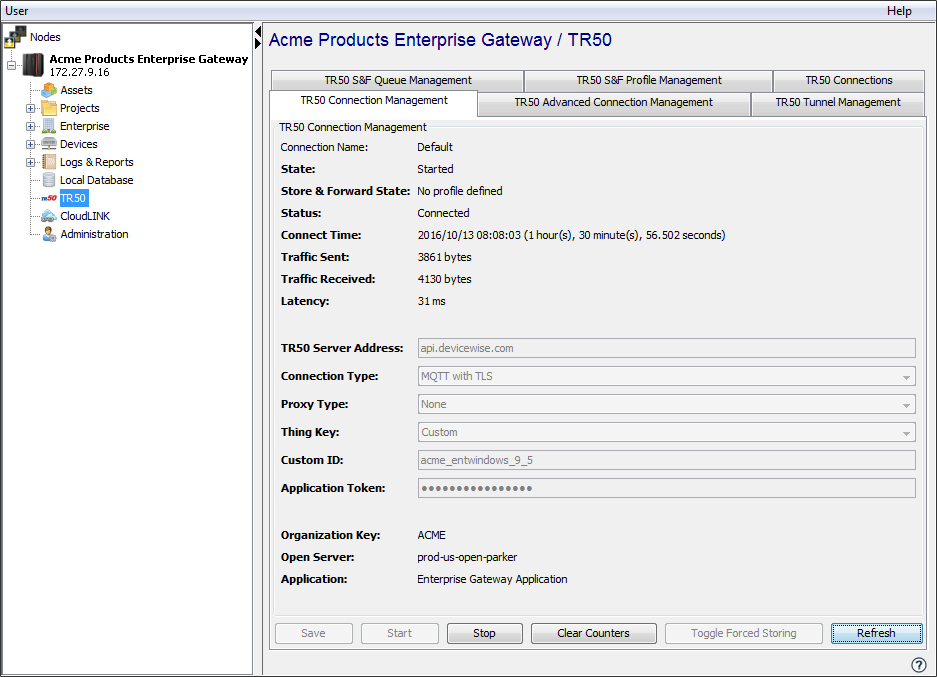Screen dimensions: 937x677
Task: Select CloudLINK in the tree
Action: (x=85, y=216)
